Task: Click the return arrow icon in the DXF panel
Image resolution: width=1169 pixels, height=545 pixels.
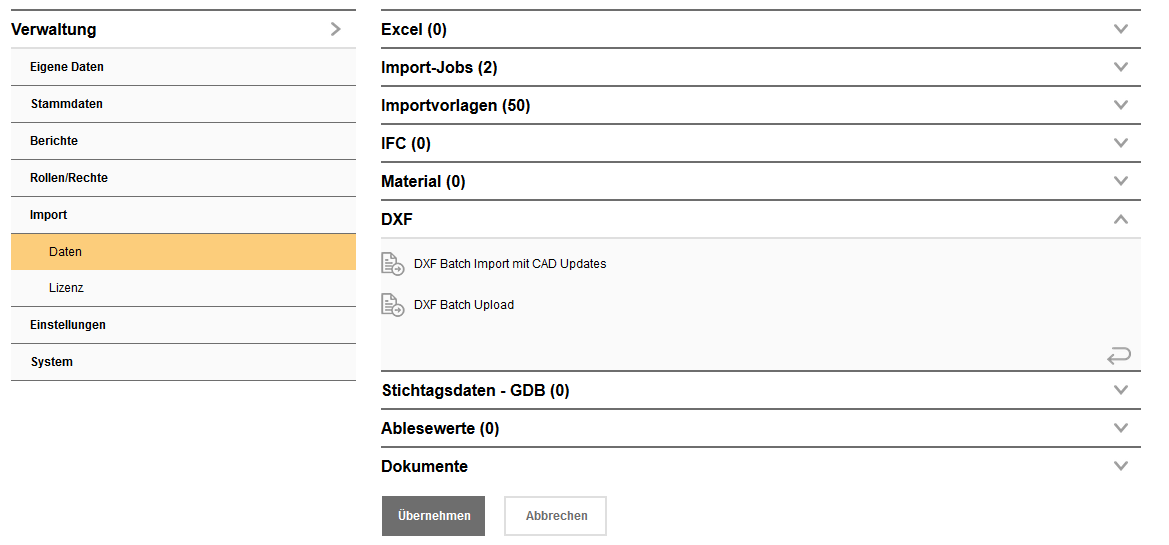Action: coord(1119,355)
